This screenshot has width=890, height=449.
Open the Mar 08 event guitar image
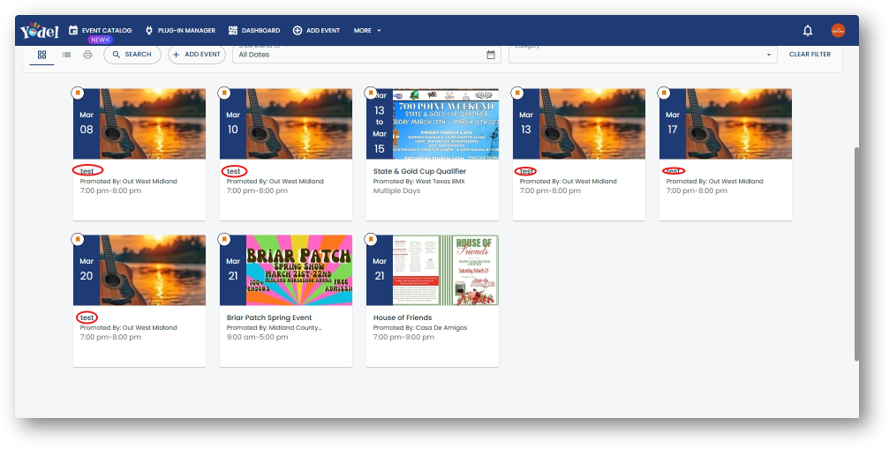153,124
